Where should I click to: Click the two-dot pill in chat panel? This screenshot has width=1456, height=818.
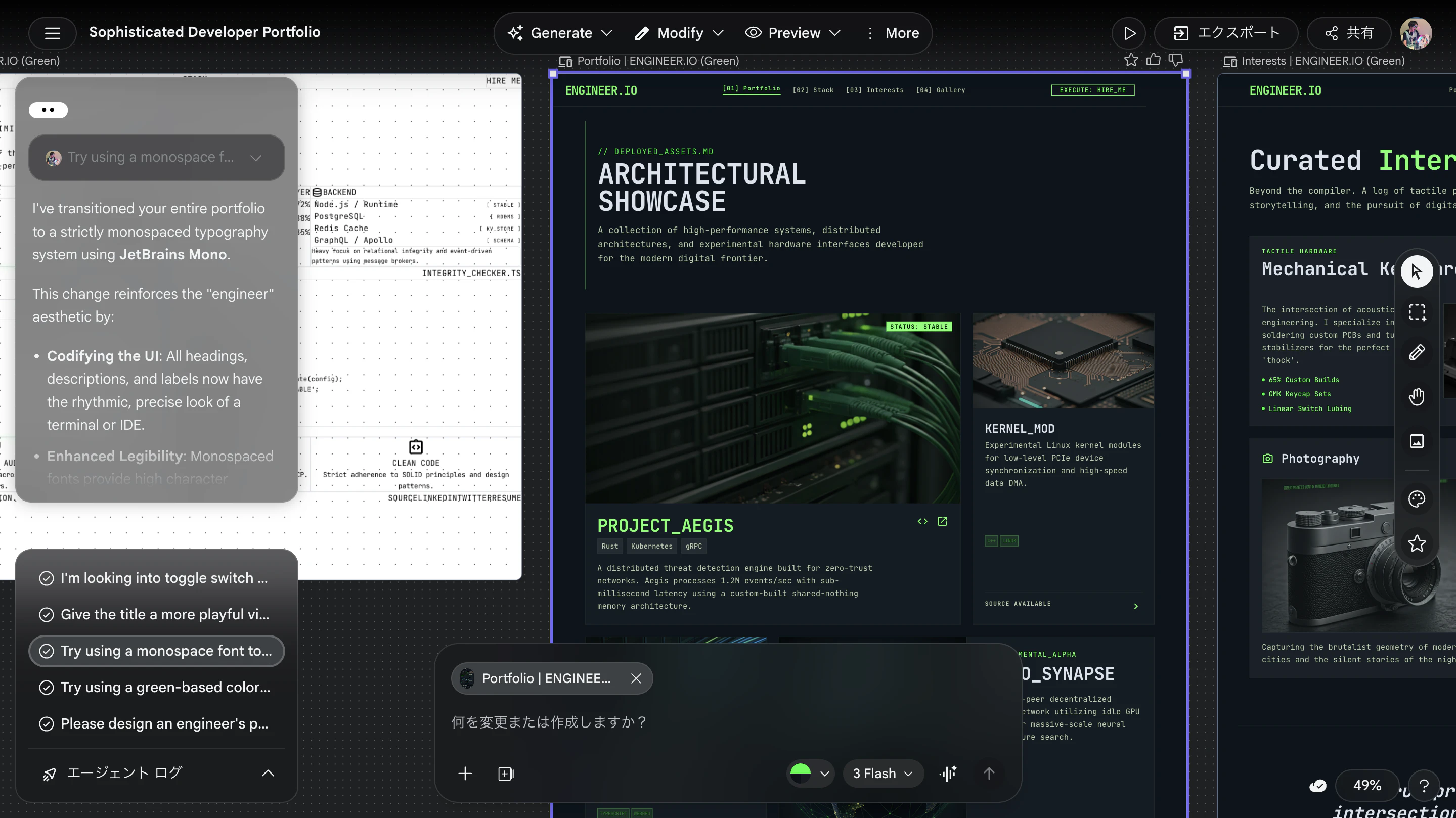point(48,110)
